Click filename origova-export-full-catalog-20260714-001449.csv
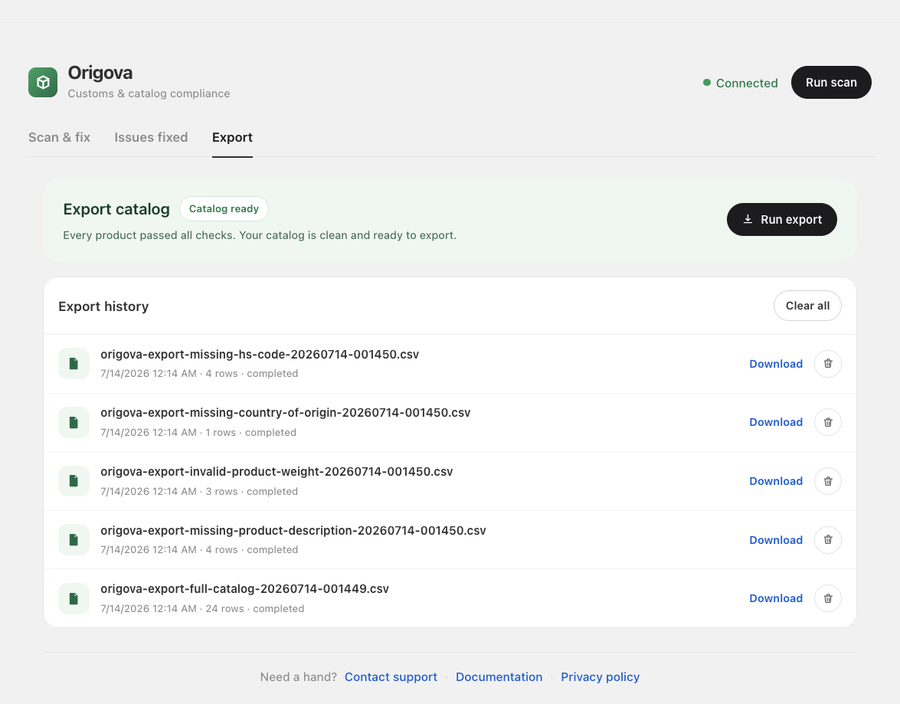The image size is (900, 704). click(245, 589)
